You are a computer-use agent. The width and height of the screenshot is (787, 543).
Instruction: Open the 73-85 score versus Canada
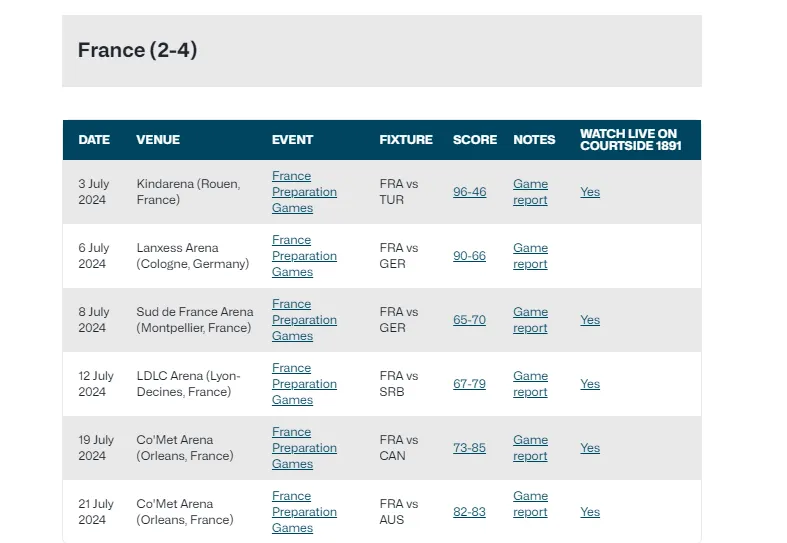click(x=469, y=448)
